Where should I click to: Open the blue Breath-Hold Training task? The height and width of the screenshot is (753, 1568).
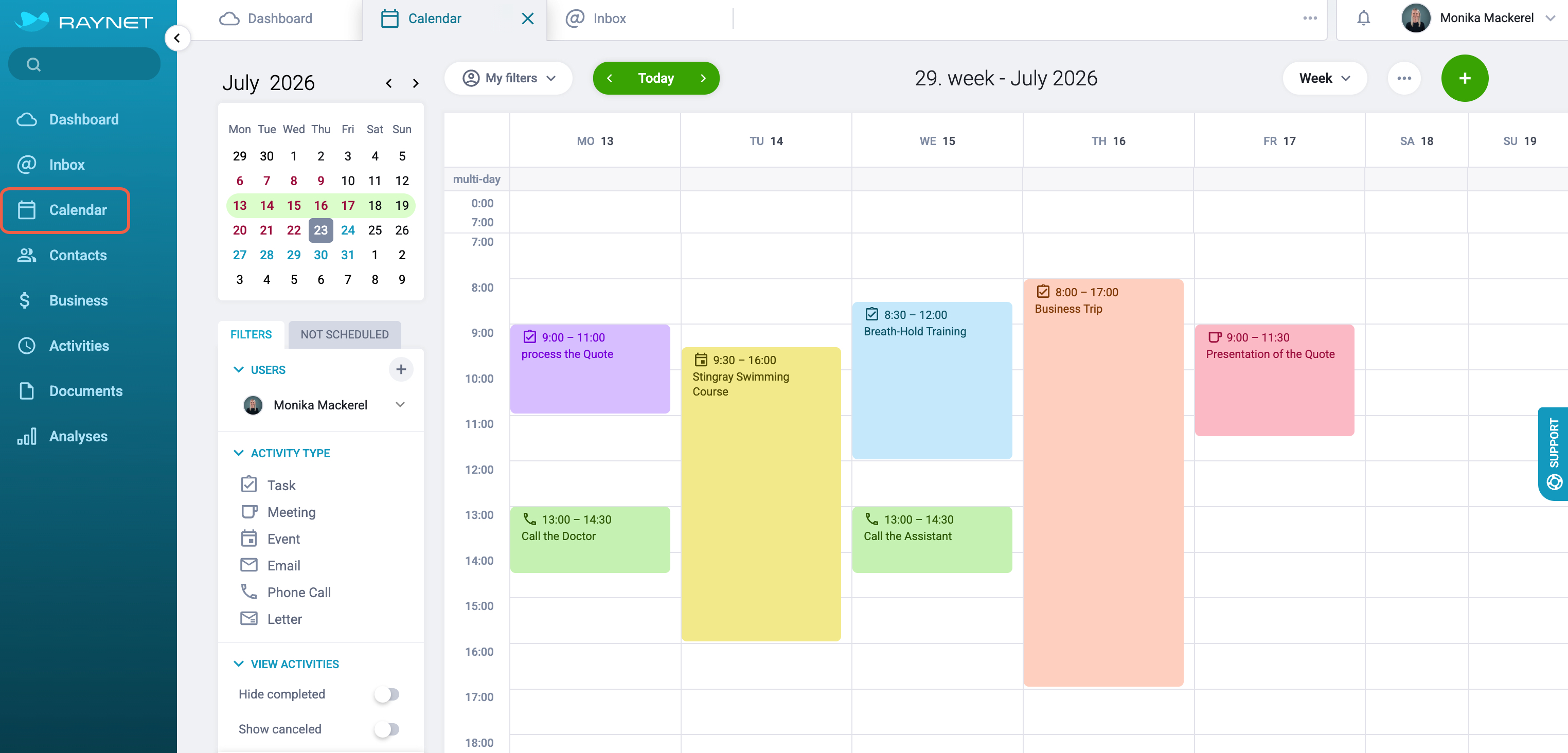click(x=932, y=380)
